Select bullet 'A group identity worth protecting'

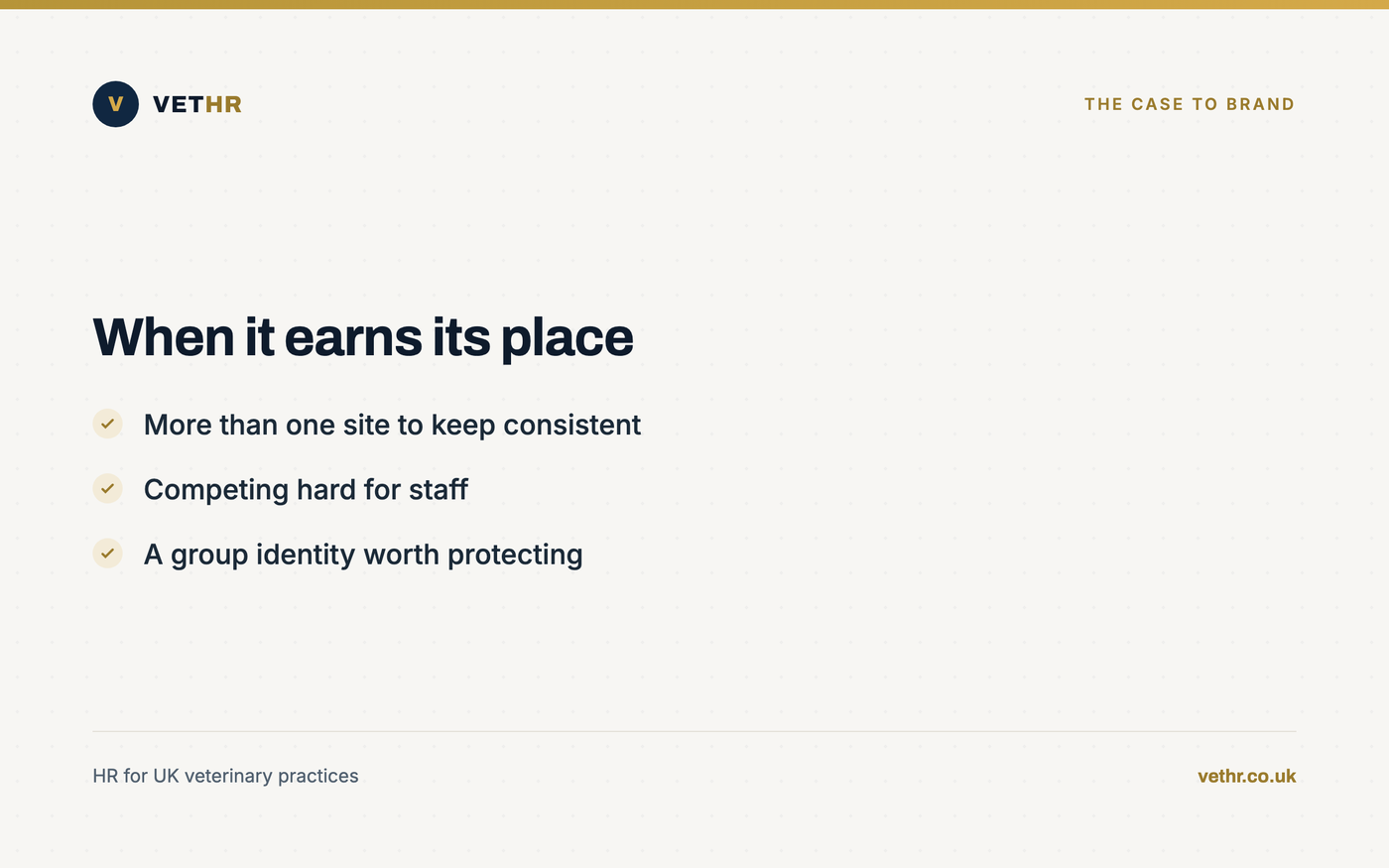coord(363,555)
